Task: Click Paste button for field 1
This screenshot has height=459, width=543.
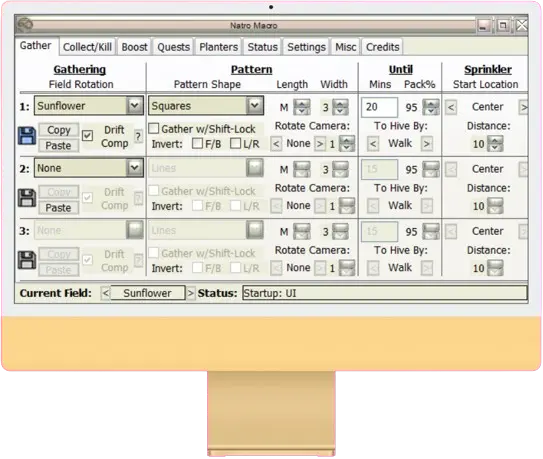Action: click(x=59, y=145)
